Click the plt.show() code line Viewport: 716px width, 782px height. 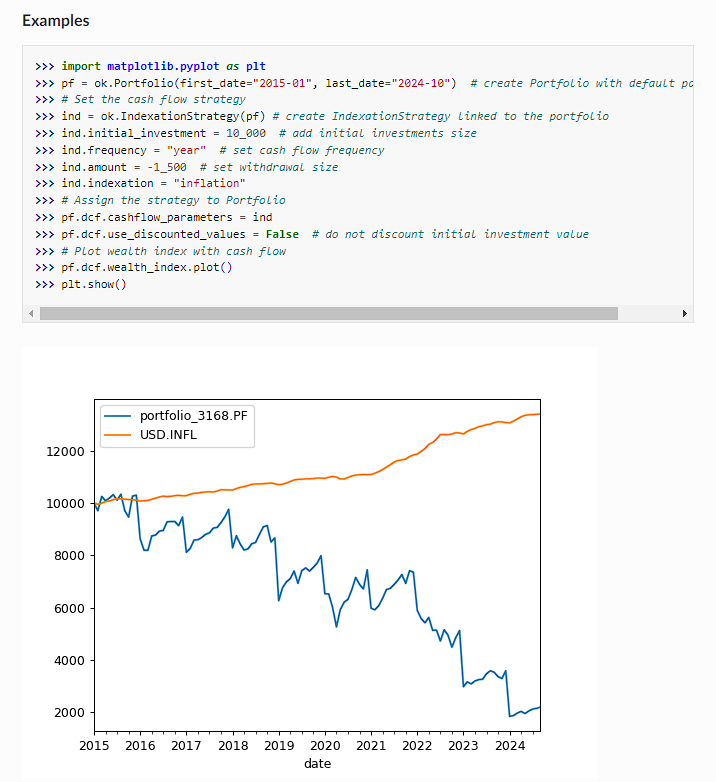tap(94, 285)
